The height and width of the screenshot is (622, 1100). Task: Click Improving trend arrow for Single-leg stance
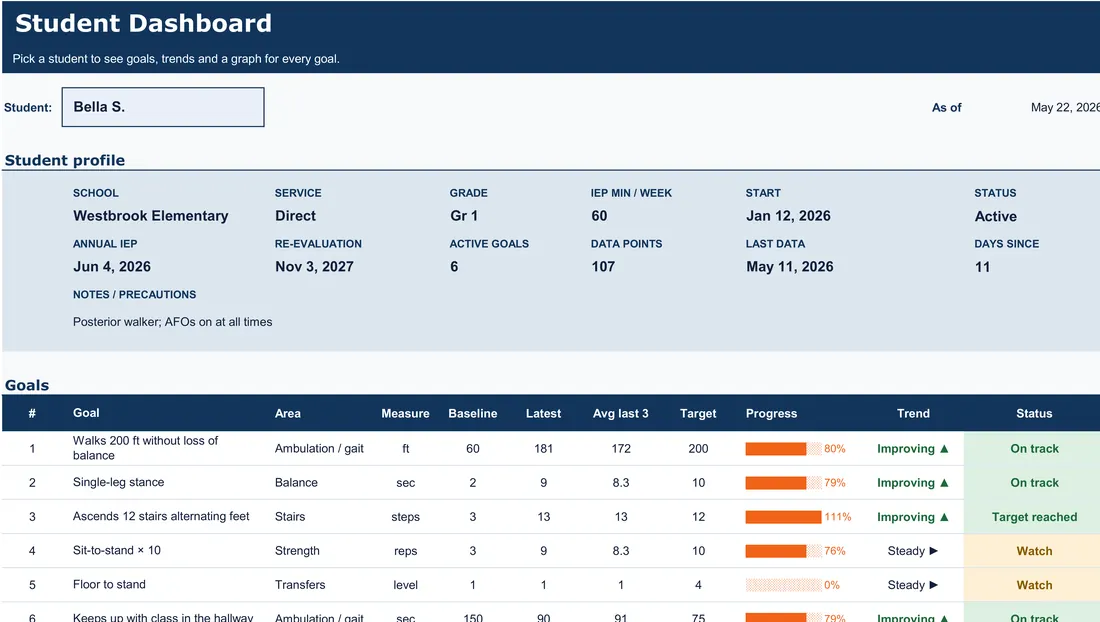(x=944, y=482)
